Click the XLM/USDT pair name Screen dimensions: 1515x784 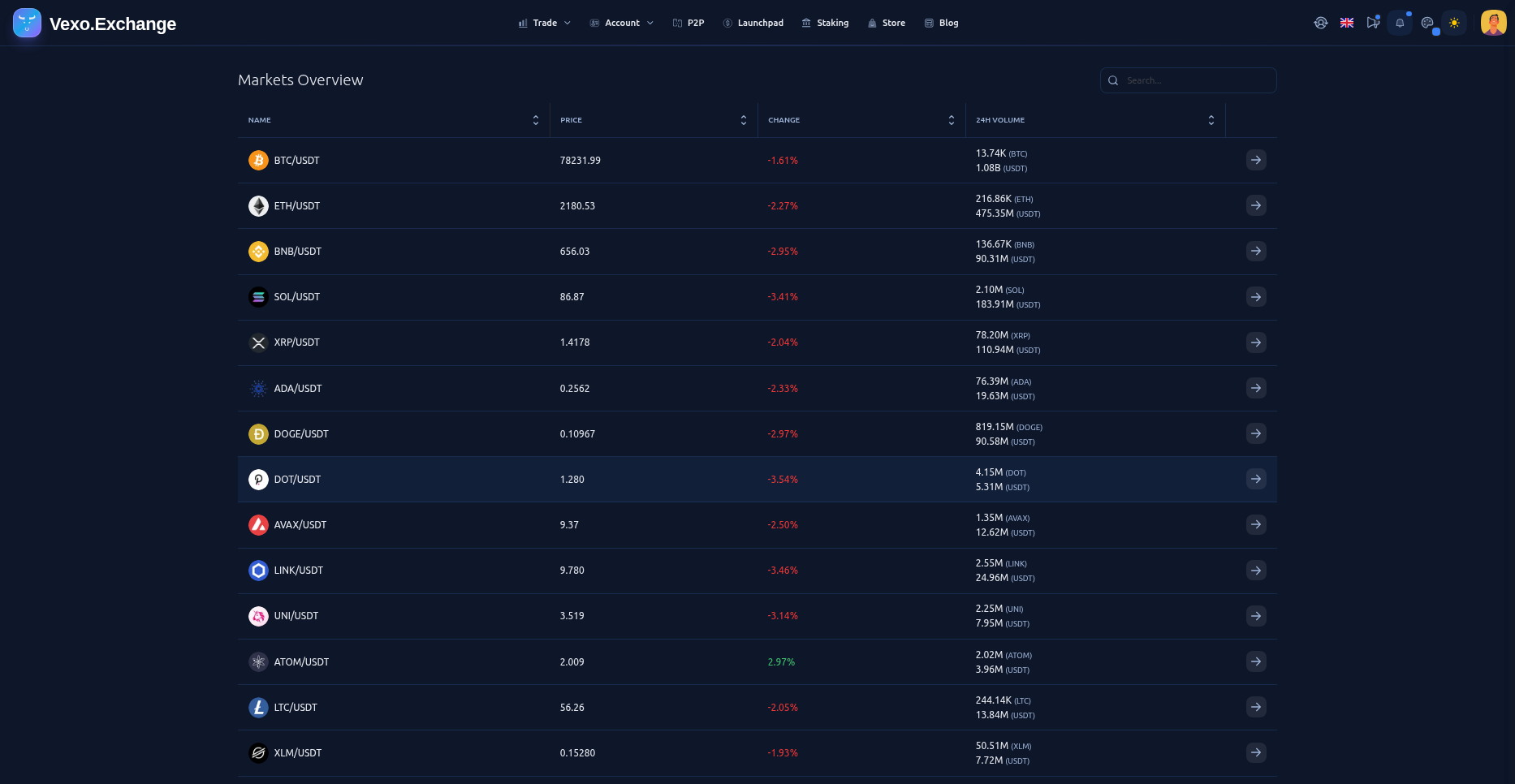pyautogui.click(x=298, y=753)
